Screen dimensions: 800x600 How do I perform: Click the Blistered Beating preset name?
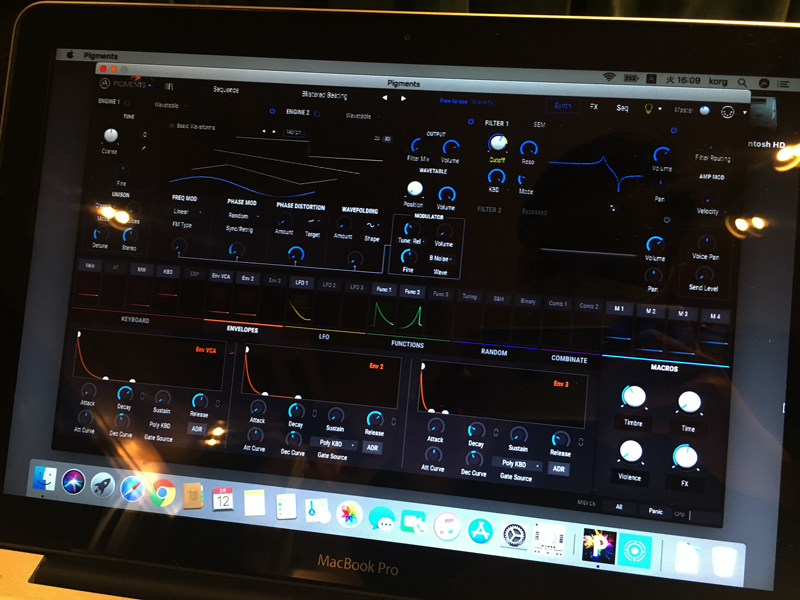[324, 95]
